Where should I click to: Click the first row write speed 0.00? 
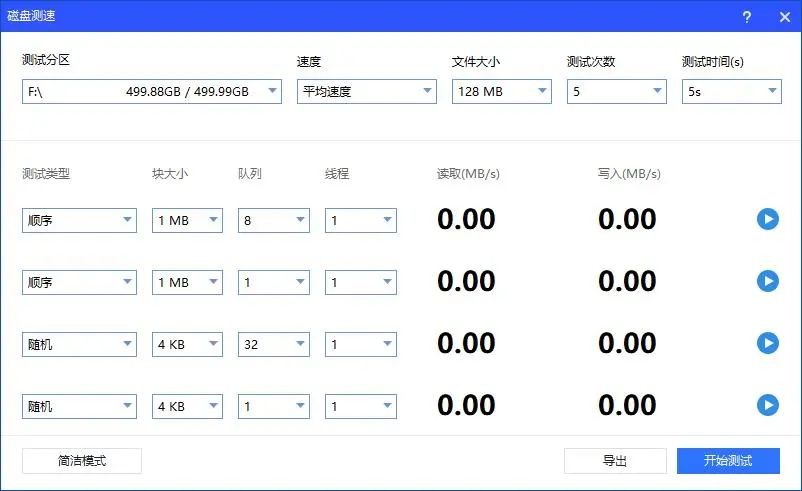pyautogui.click(x=627, y=219)
